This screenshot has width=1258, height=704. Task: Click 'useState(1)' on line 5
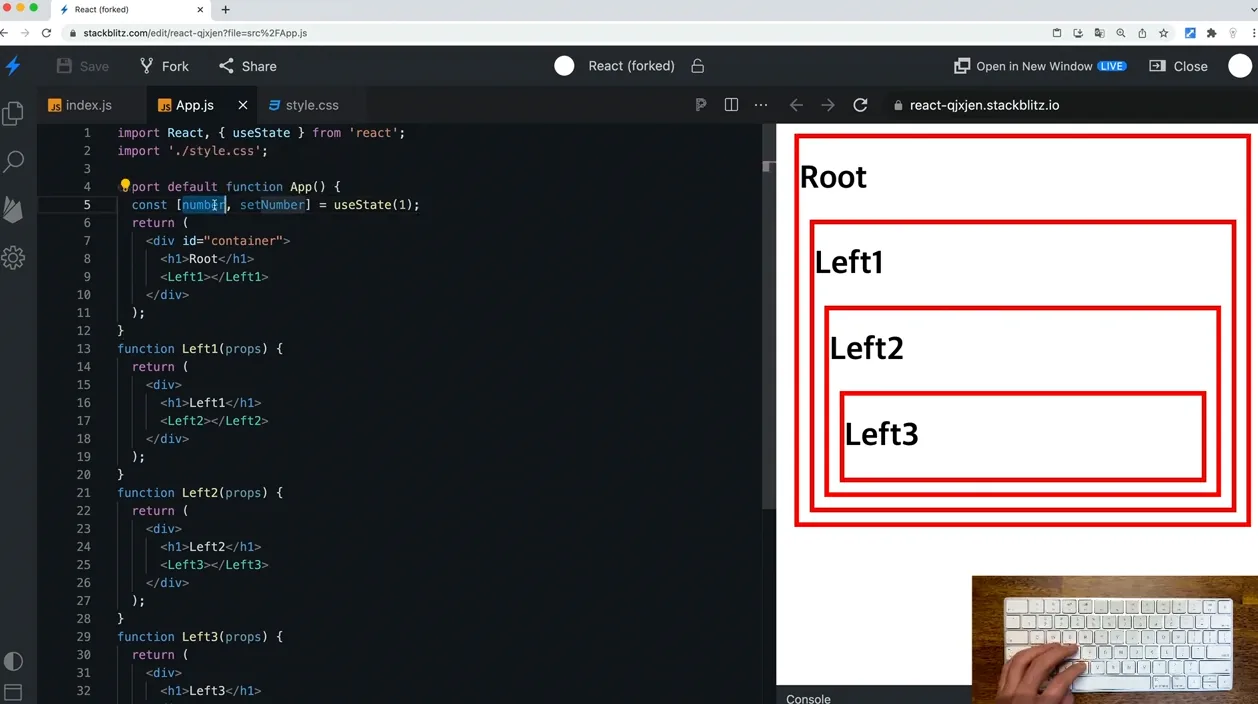(x=373, y=205)
